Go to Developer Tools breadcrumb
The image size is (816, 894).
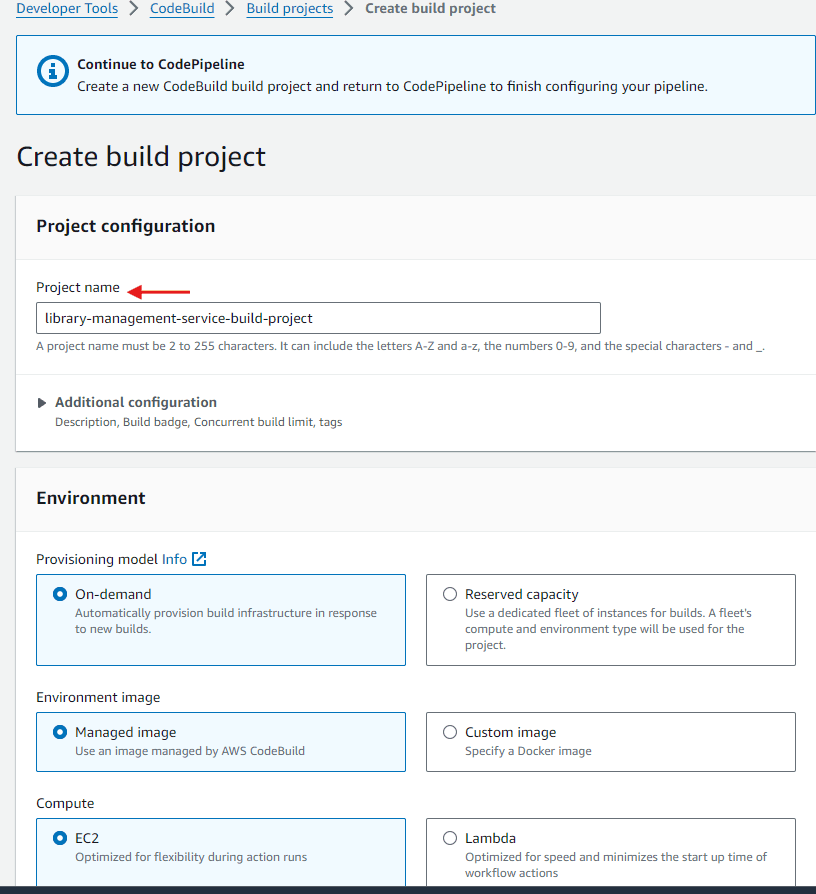tap(67, 9)
